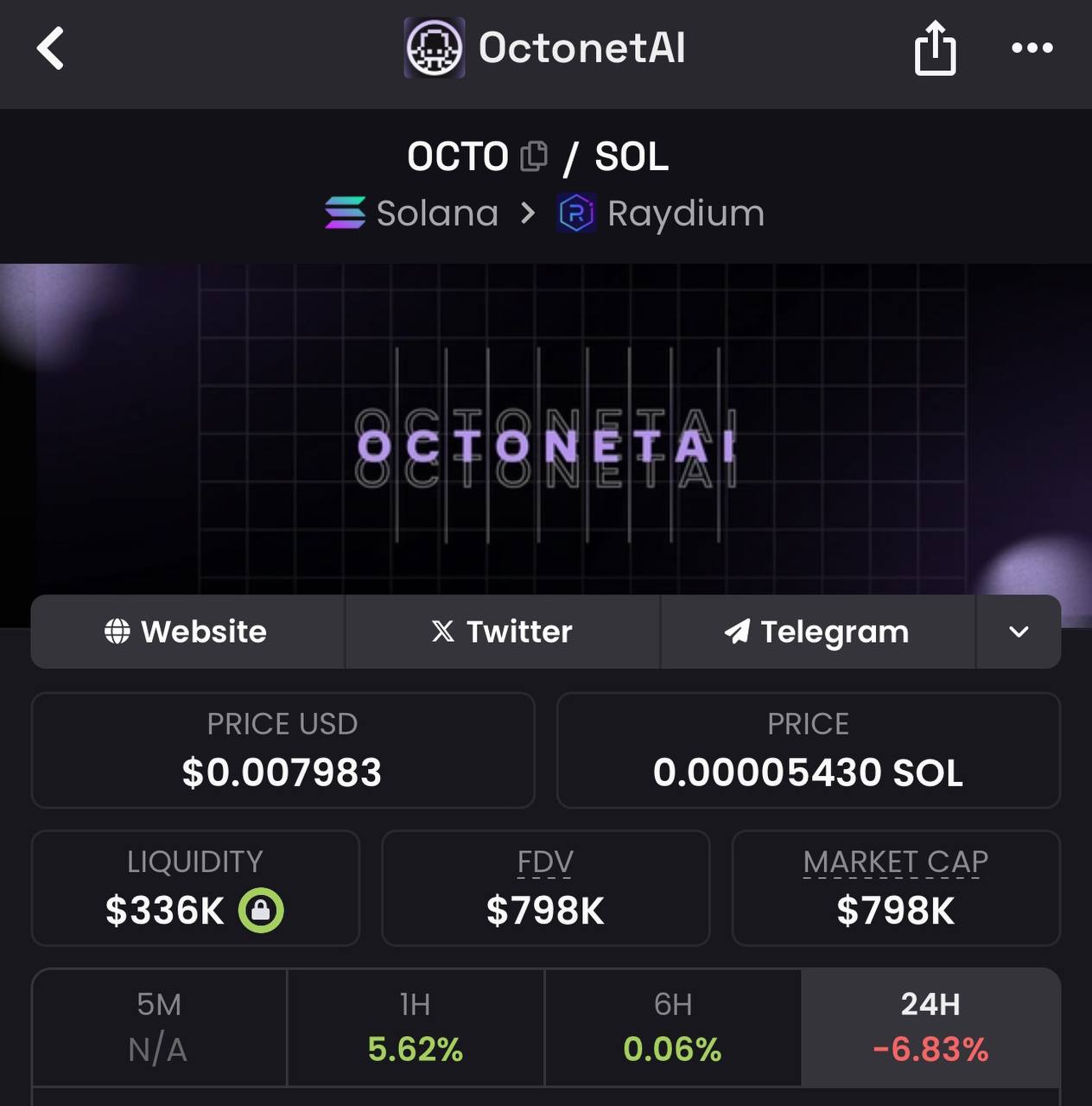This screenshot has width=1092, height=1106.
Task: Select the 24H timeframe tab
Action: [x=930, y=1027]
